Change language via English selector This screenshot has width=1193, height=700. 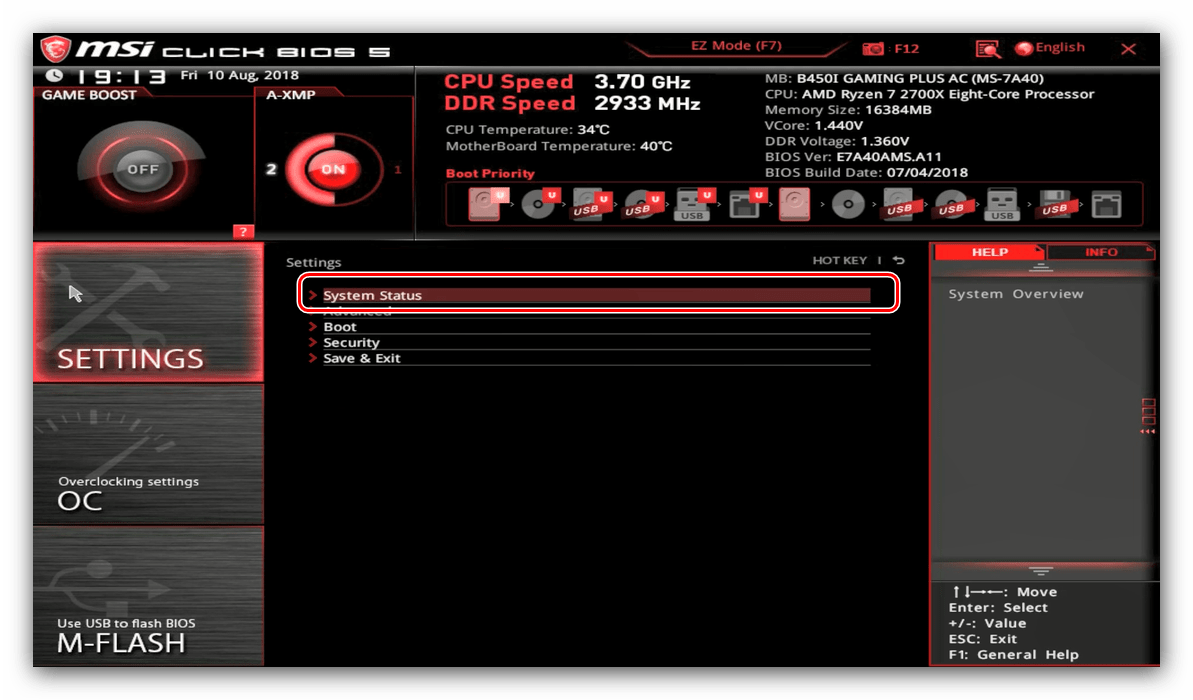click(x=1051, y=47)
